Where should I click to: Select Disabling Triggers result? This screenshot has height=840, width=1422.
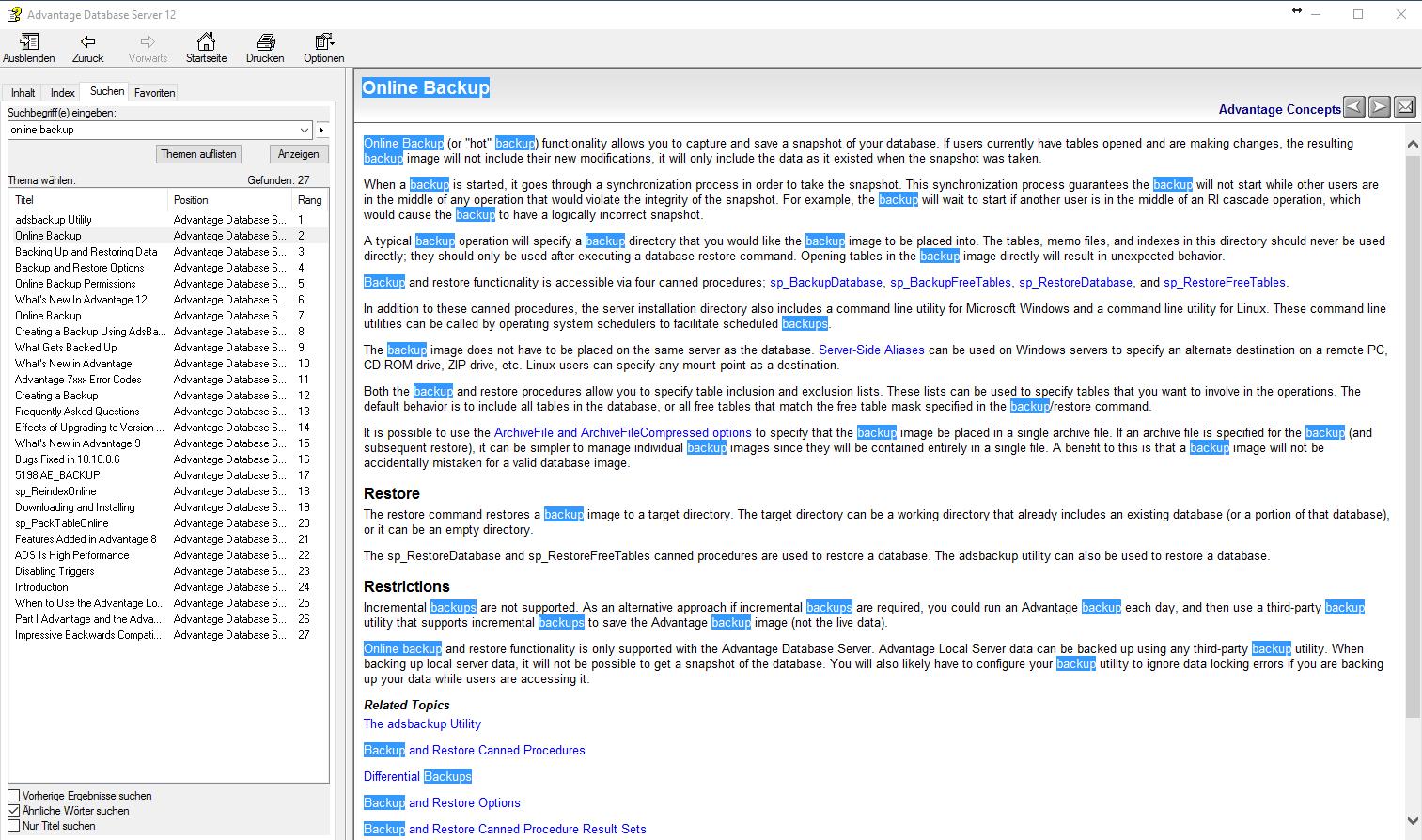tap(169, 571)
